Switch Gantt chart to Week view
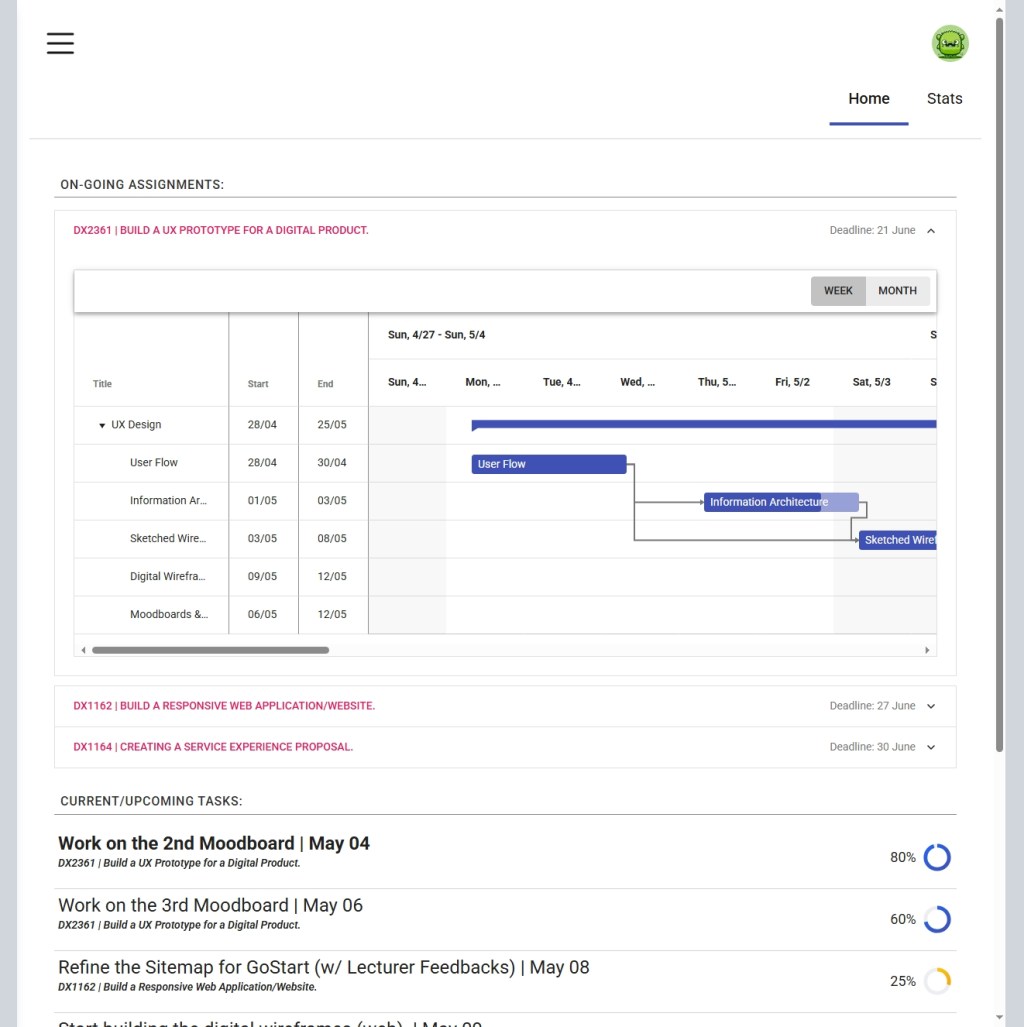Viewport: 1024px width, 1027px height. [x=838, y=291]
